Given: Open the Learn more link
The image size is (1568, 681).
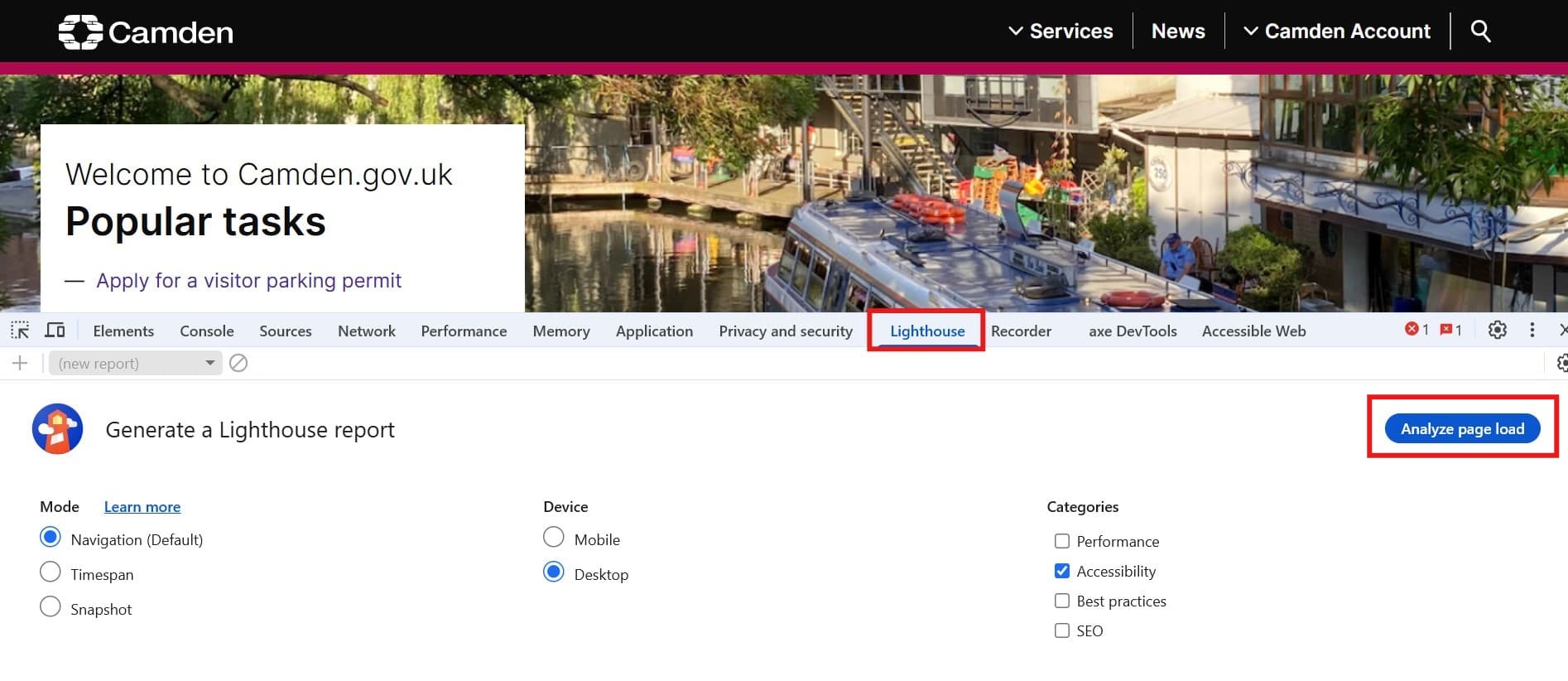Looking at the screenshot, I should coord(142,506).
